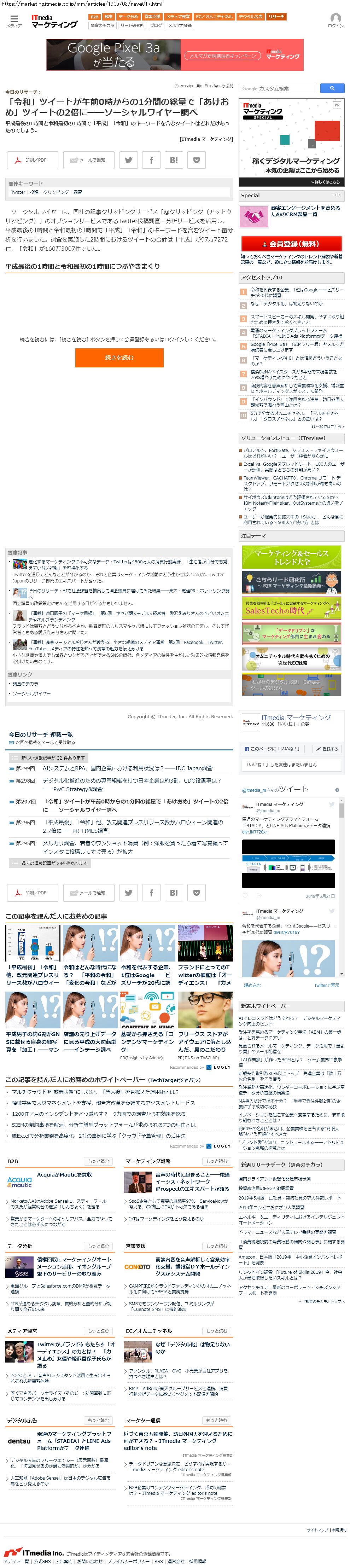Click the info icon in the Twitter widget header
This screenshot has height=1568, width=350.
pos(337,790)
